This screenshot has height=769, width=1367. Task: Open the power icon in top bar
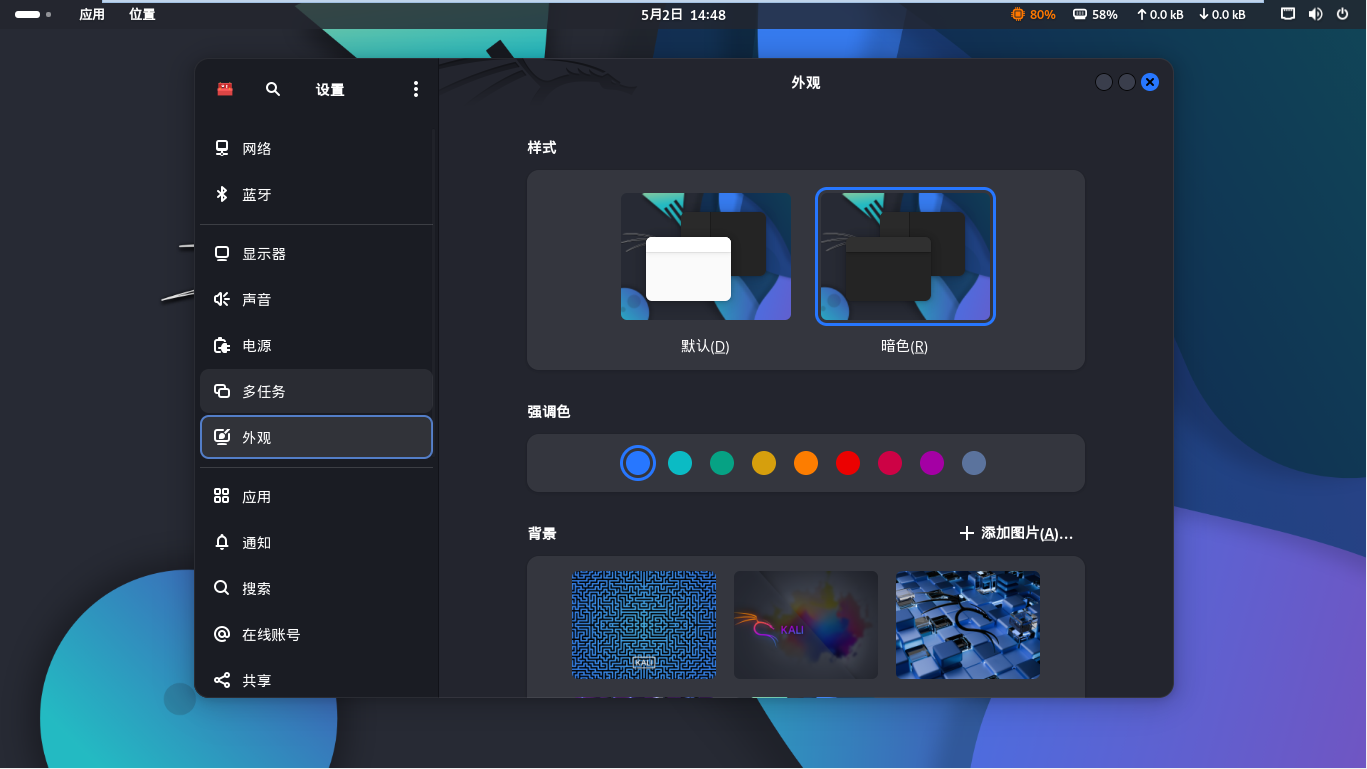click(1342, 14)
